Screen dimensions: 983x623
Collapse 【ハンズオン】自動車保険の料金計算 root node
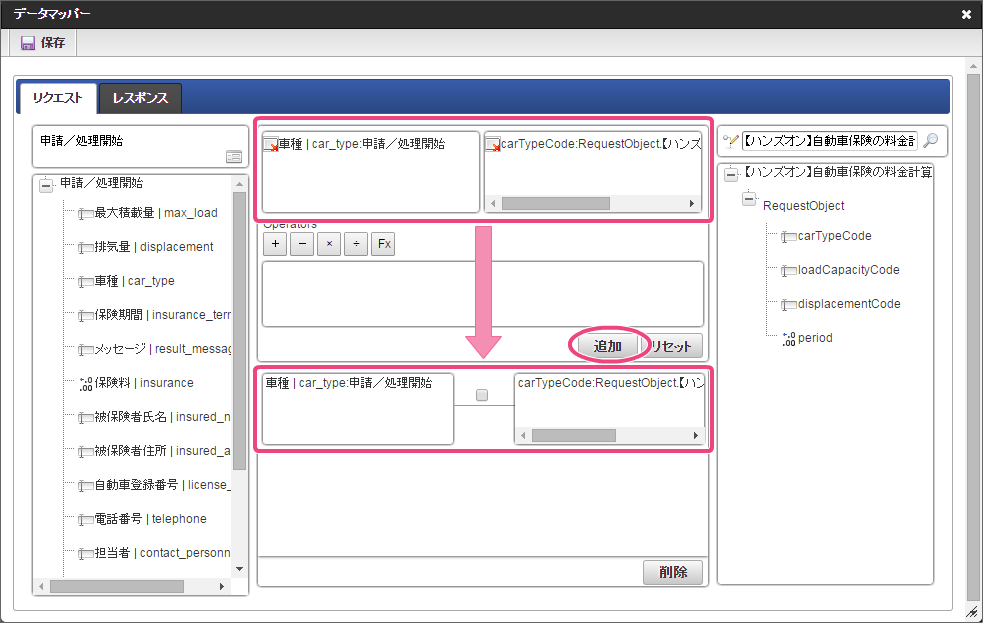[731, 175]
